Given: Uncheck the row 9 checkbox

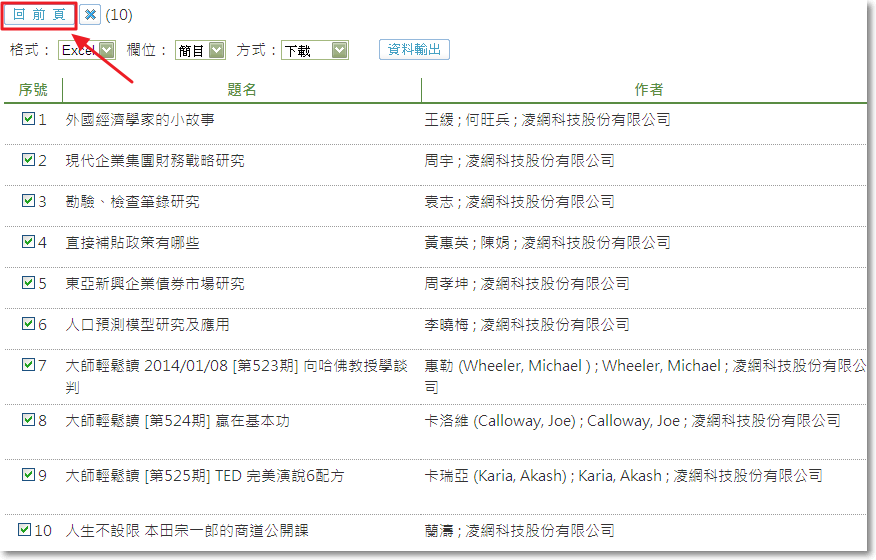Looking at the screenshot, I should pos(28,475).
